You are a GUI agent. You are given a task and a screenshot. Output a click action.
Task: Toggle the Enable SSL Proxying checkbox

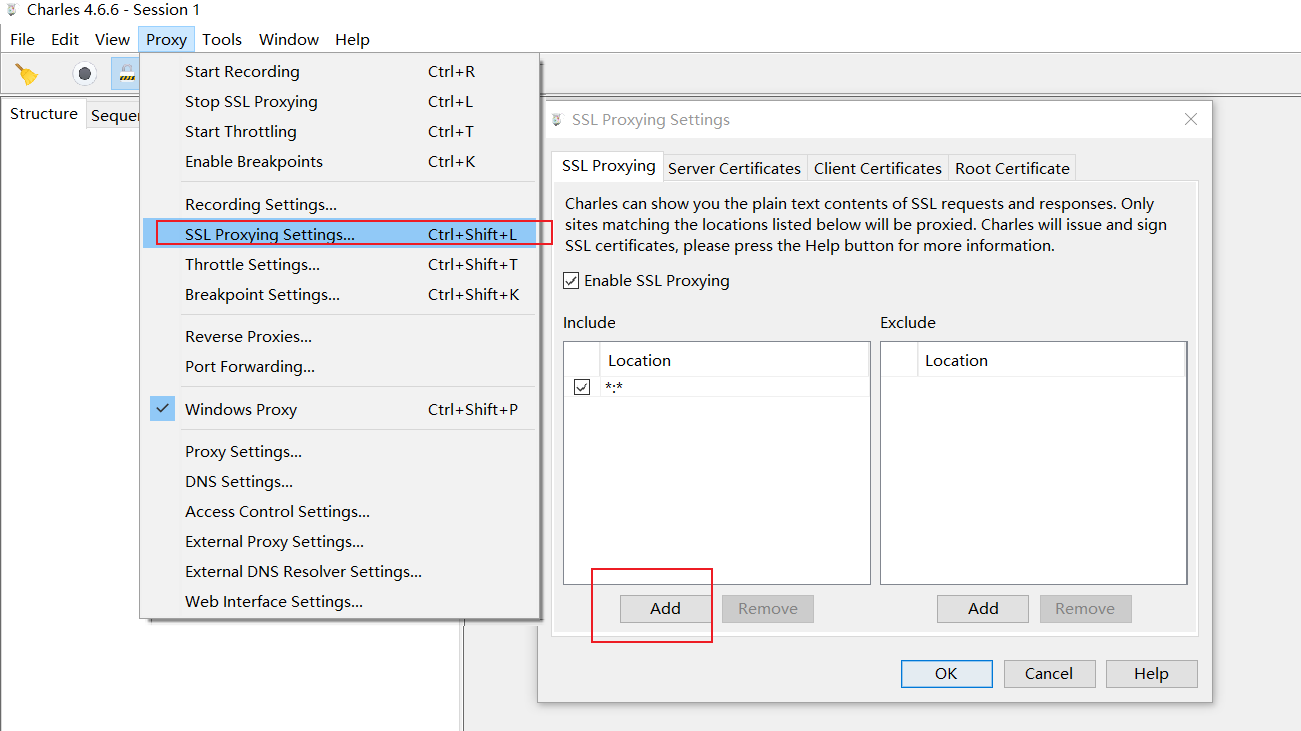pyautogui.click(x=571, y=281)
